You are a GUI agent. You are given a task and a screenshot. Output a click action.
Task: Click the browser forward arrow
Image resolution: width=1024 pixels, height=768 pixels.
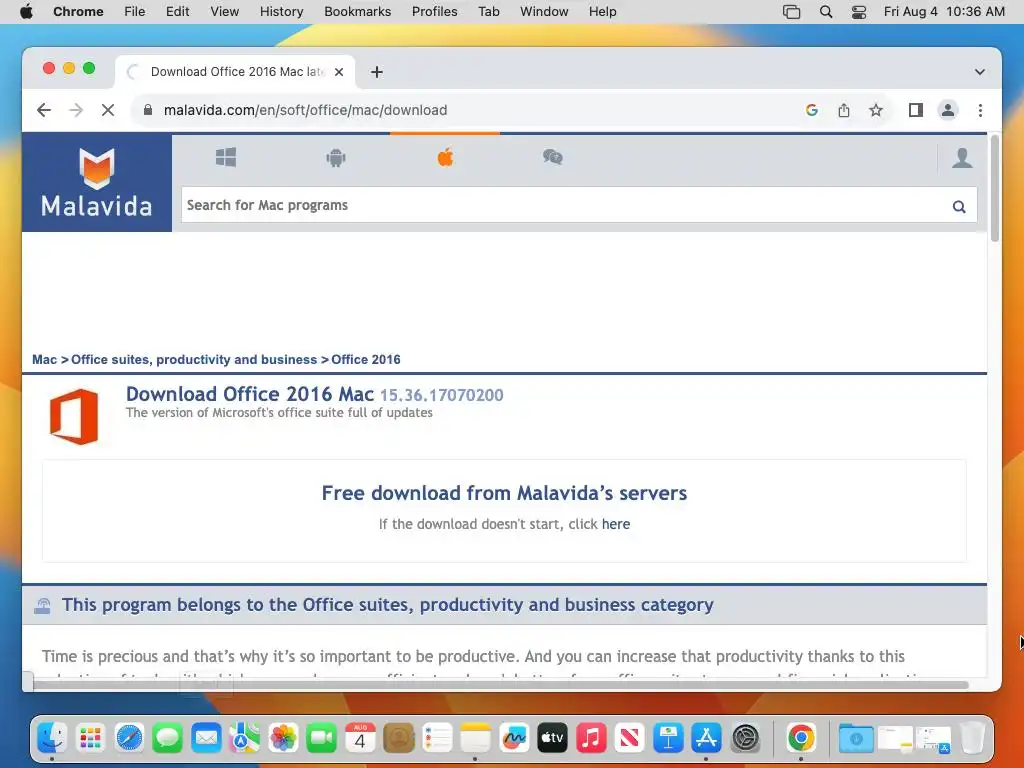coord(76,110)
